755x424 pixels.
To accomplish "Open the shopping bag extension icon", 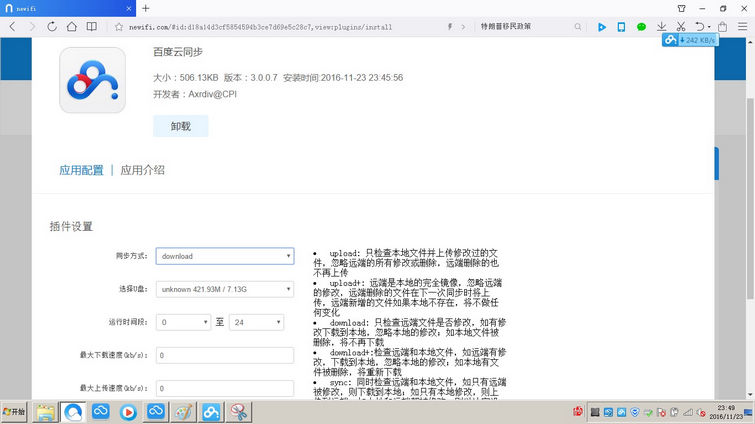I will tap(722, 26).
